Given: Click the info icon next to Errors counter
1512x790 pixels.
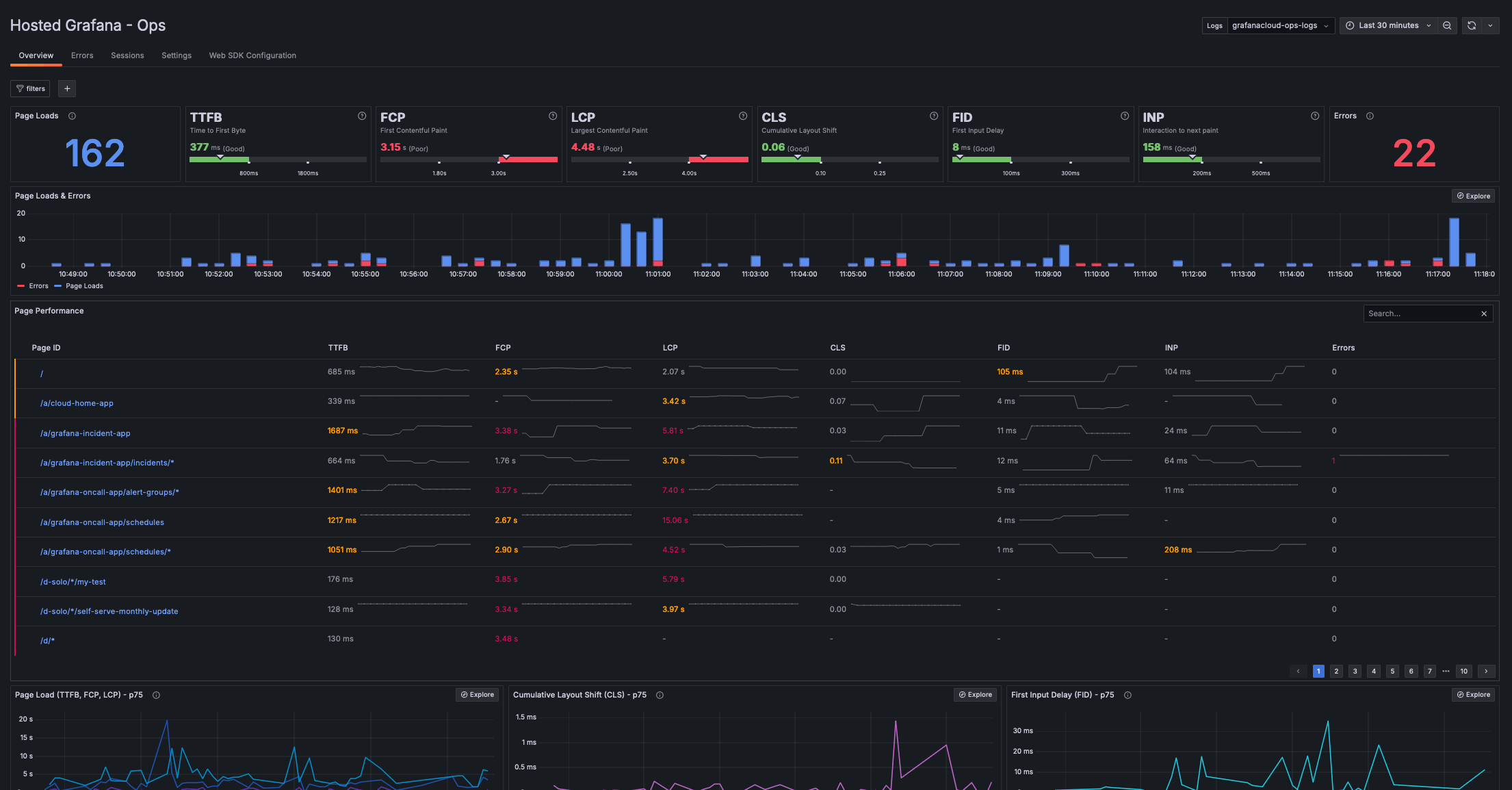Looking at the screenshot, I should click(1370, 116).
